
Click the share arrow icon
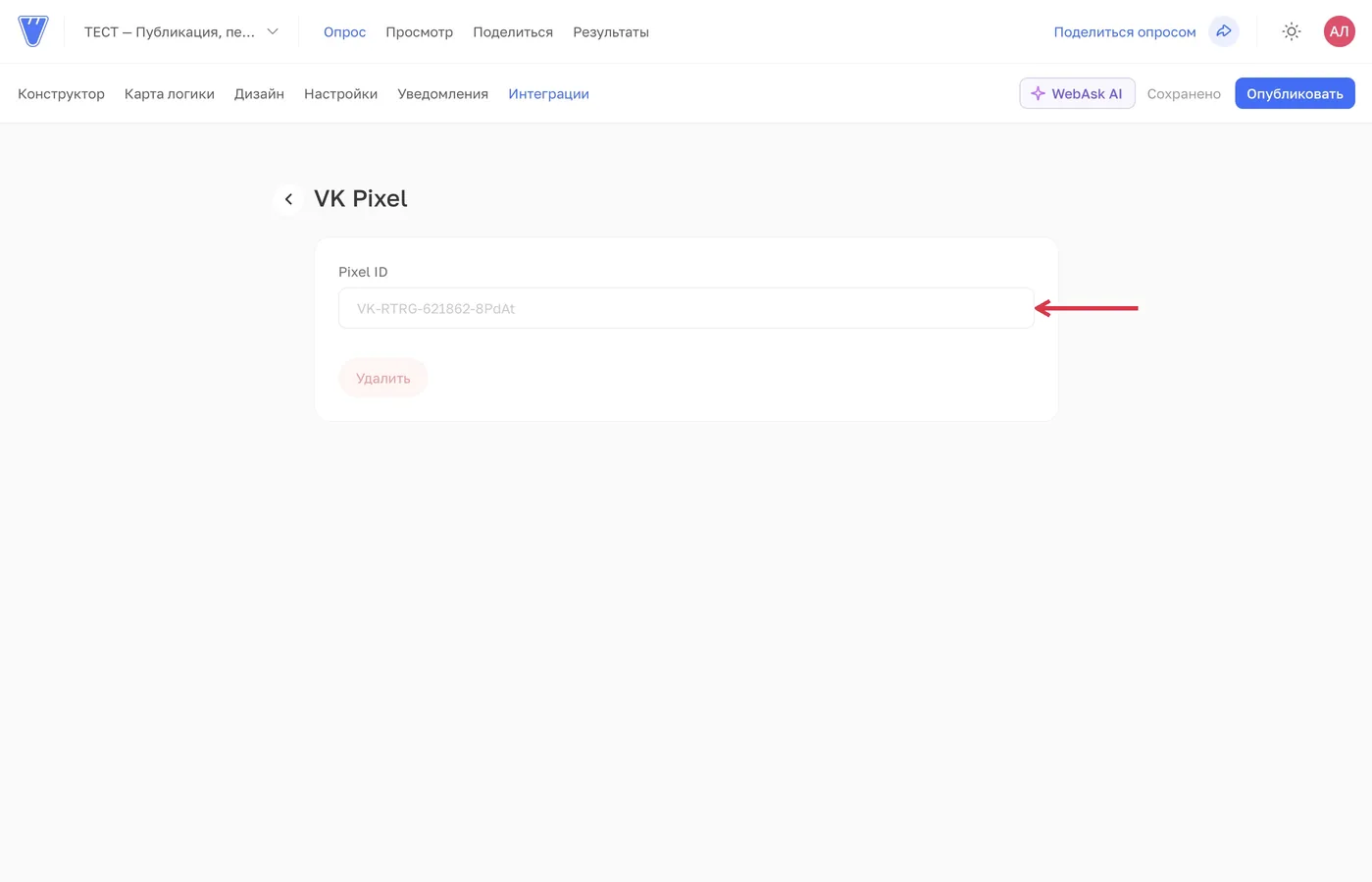[x=1223, y=31]
